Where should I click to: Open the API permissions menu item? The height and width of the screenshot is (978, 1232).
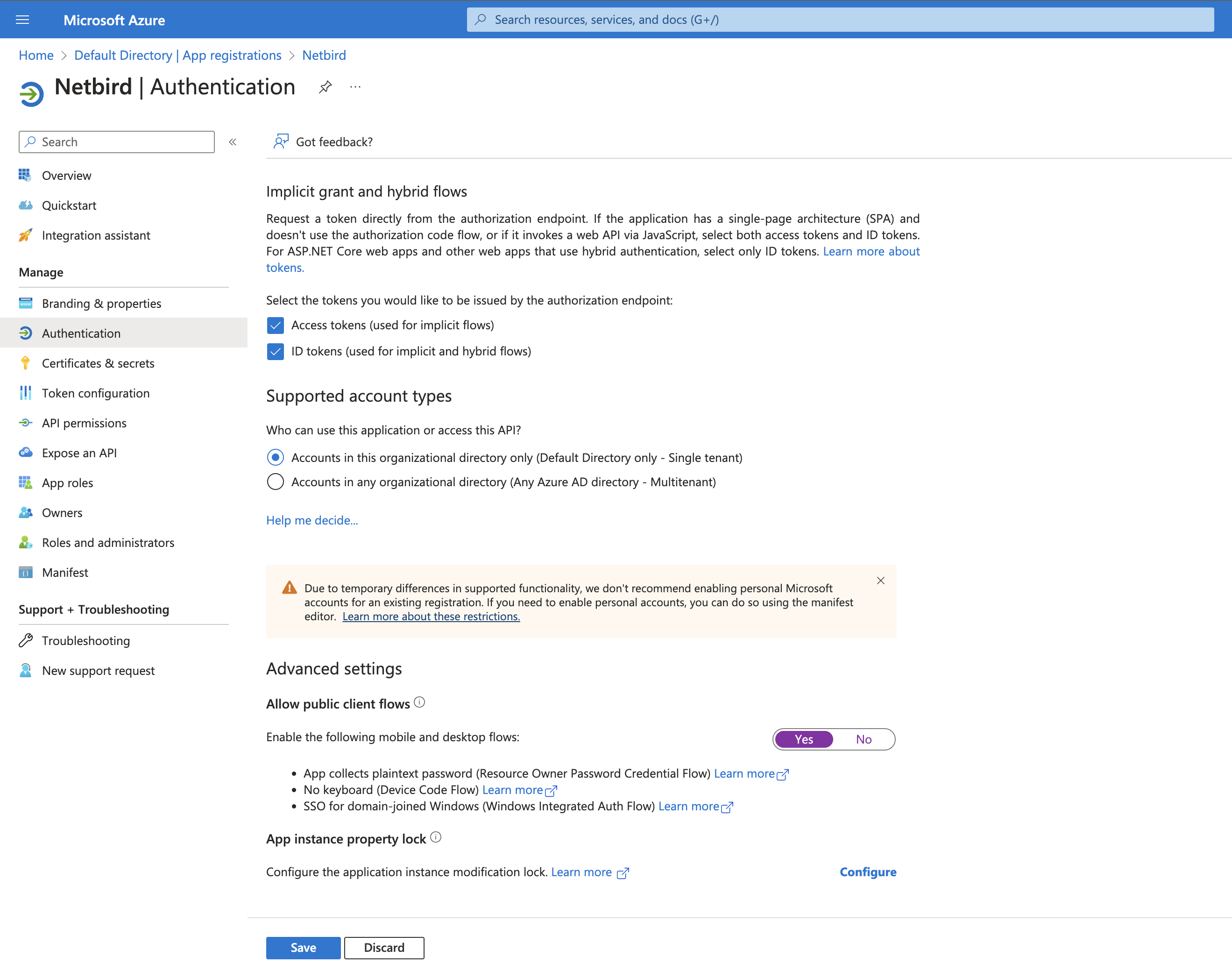[x=84, y=423]
